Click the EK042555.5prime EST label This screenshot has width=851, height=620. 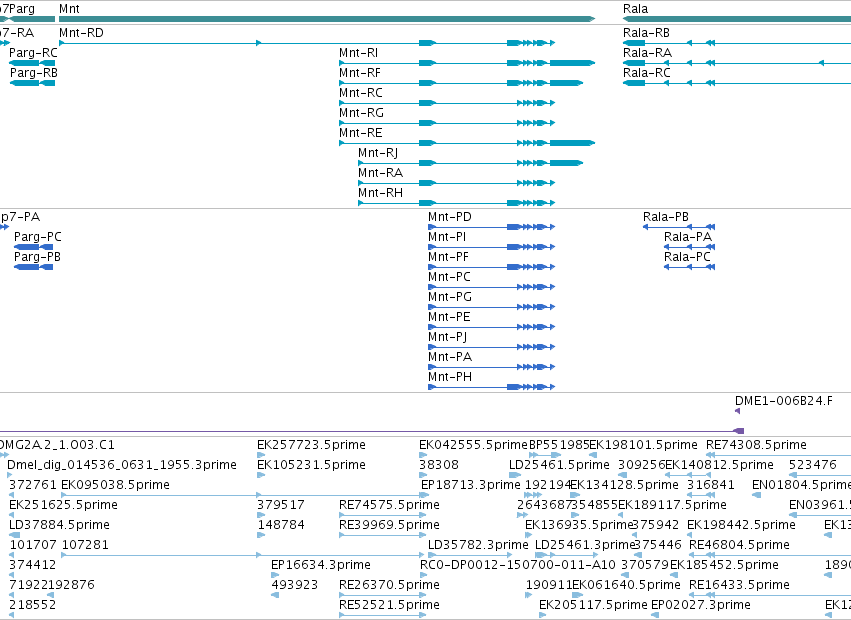[473, 445]
